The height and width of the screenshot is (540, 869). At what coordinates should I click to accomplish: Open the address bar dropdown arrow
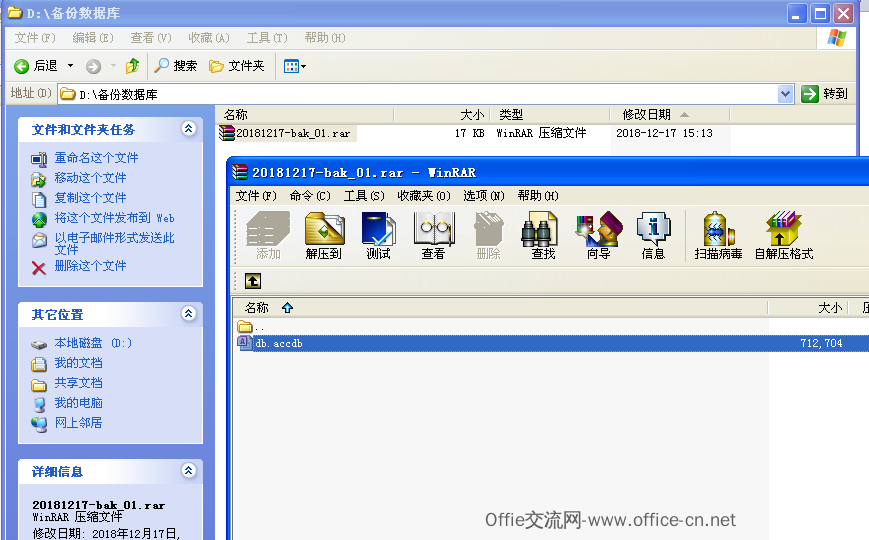coord(785,94)
